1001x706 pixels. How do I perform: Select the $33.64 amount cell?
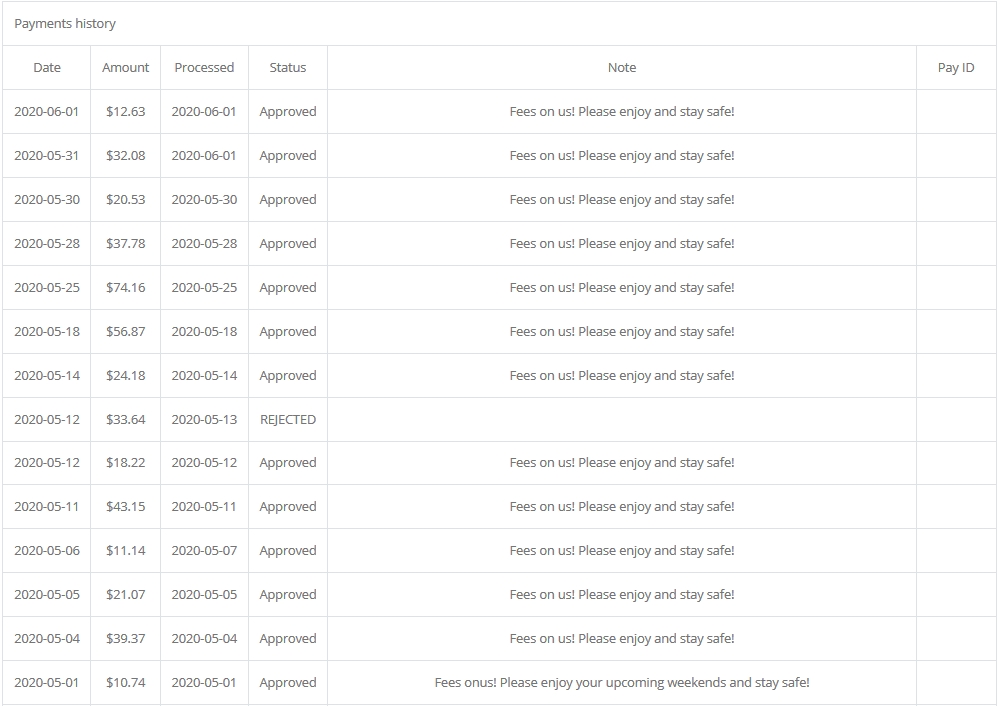[x=125, y=419]
